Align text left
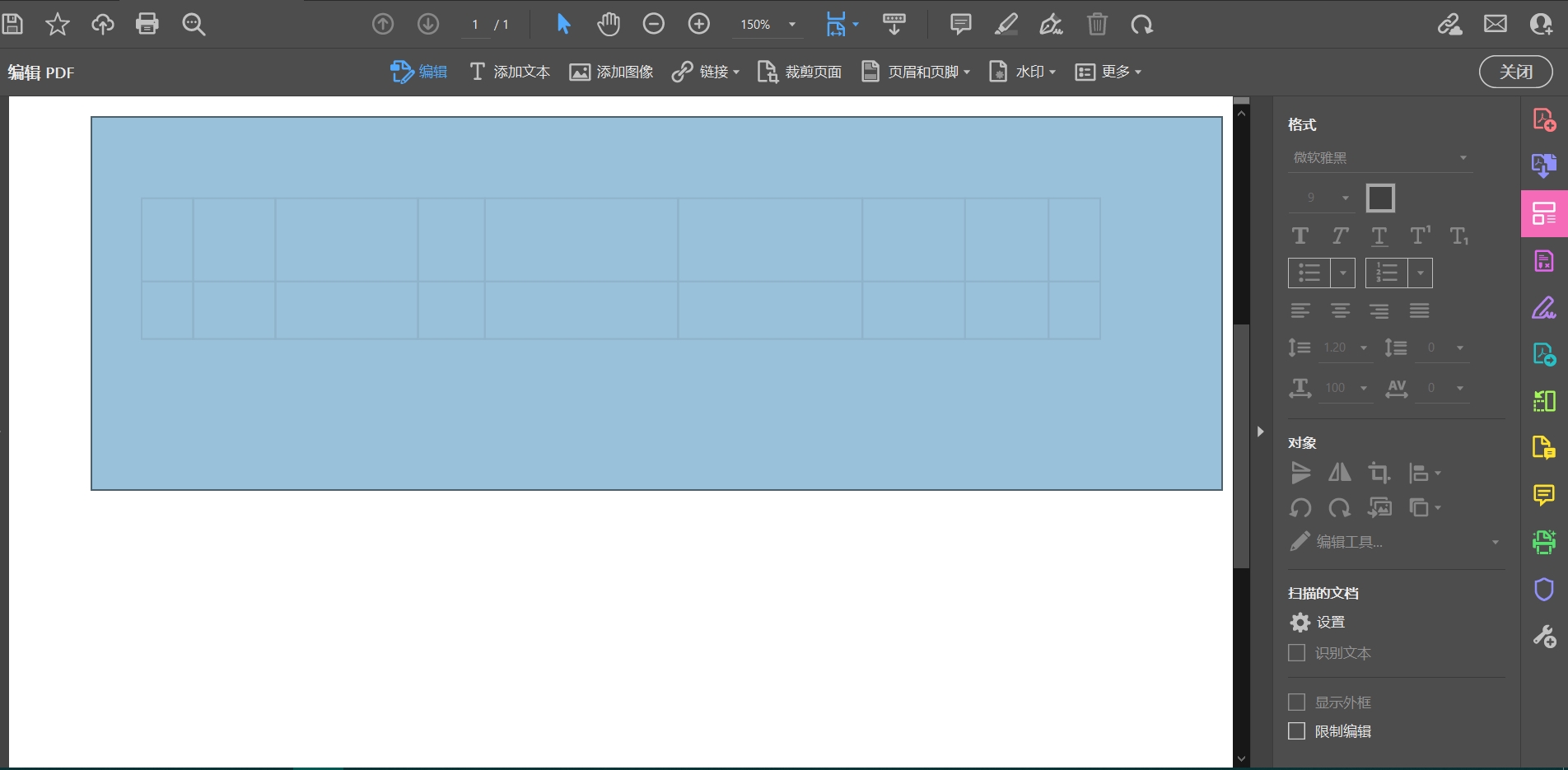This screenshot has width=1568, height=770. click(1300, 310)
